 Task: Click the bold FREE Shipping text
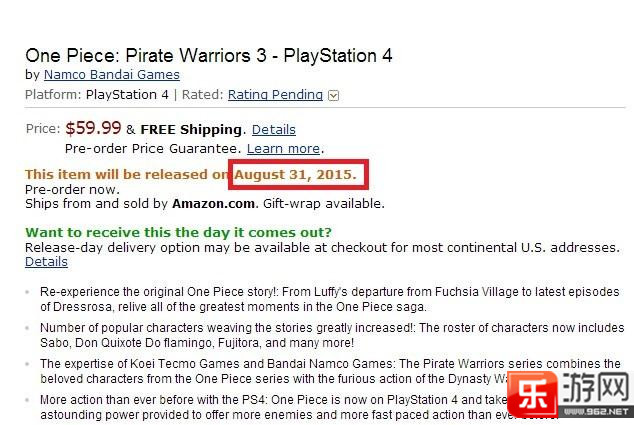[191, 129]
